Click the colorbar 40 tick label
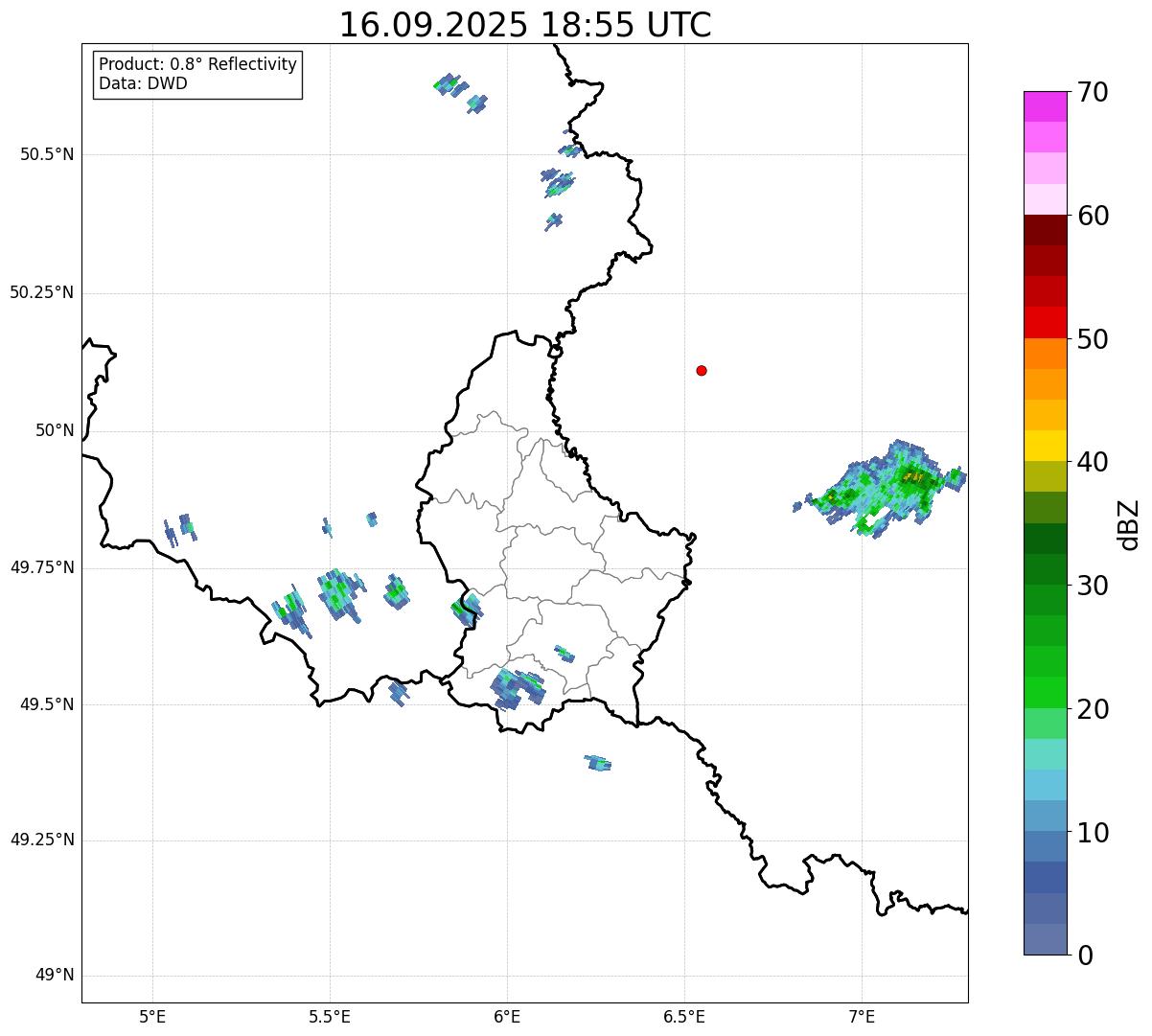The image size is (1152, 1036). tap(1093, 462)
